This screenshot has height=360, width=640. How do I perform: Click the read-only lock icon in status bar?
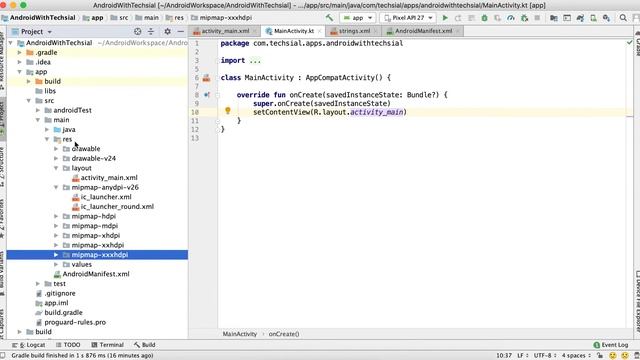point(600,356)
